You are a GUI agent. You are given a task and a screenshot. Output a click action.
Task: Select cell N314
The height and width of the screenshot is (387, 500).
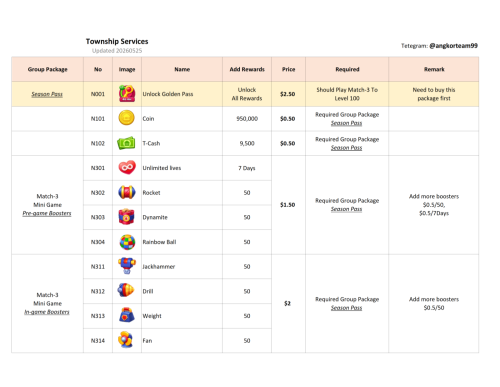(98, 341)
